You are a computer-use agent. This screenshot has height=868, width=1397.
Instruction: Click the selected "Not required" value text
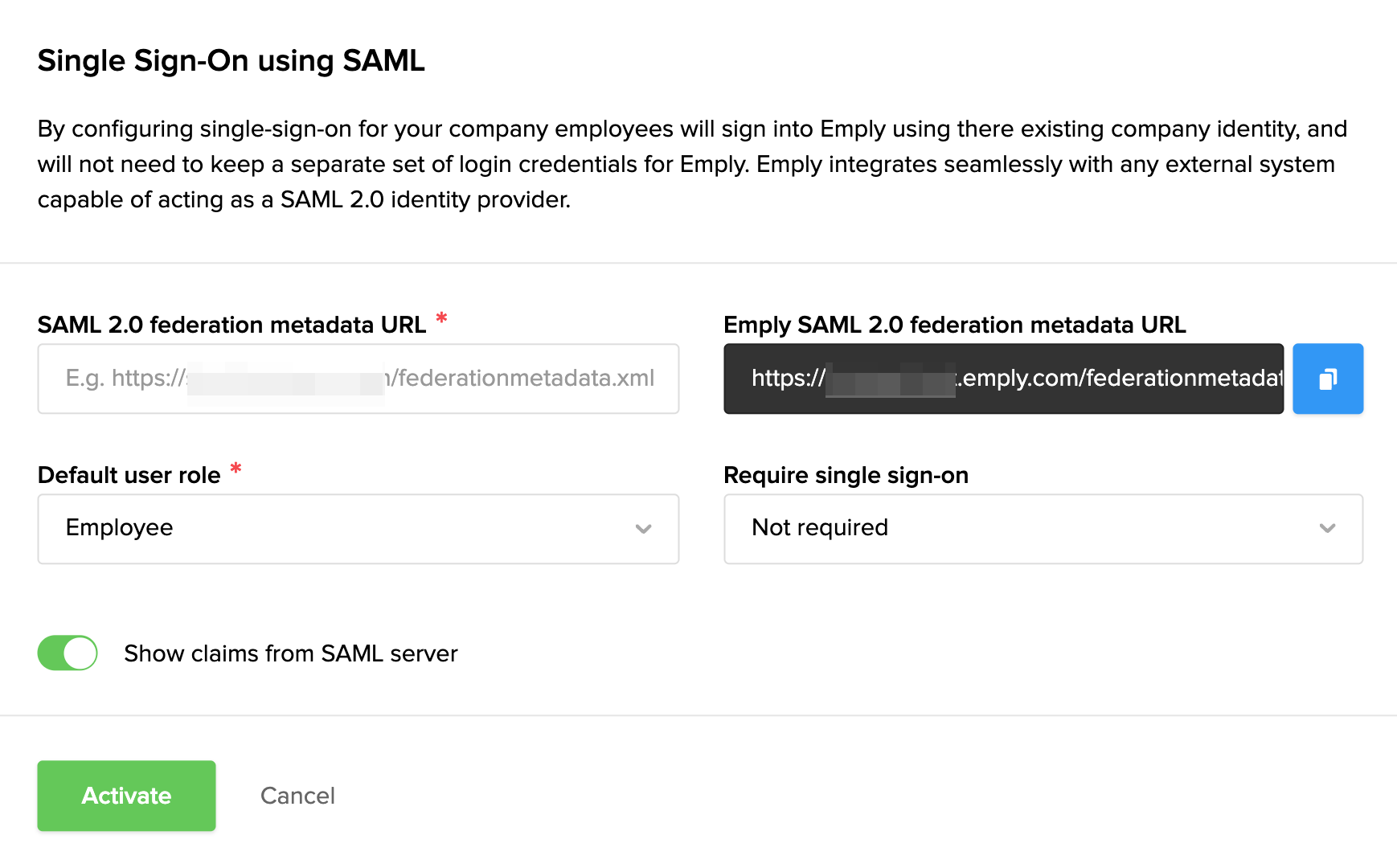click(x=819, y=528)
